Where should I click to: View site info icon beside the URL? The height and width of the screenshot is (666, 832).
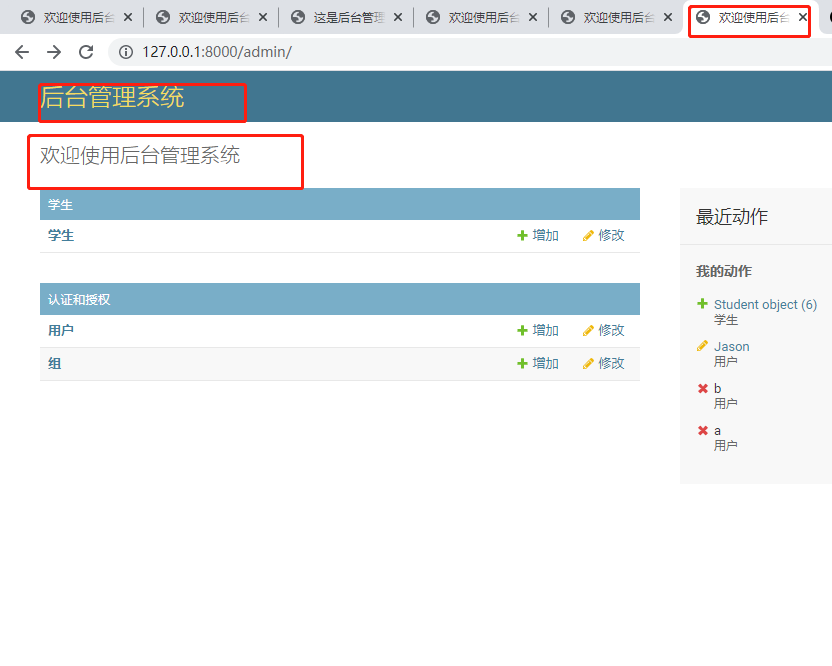click(x=126, y=52)
